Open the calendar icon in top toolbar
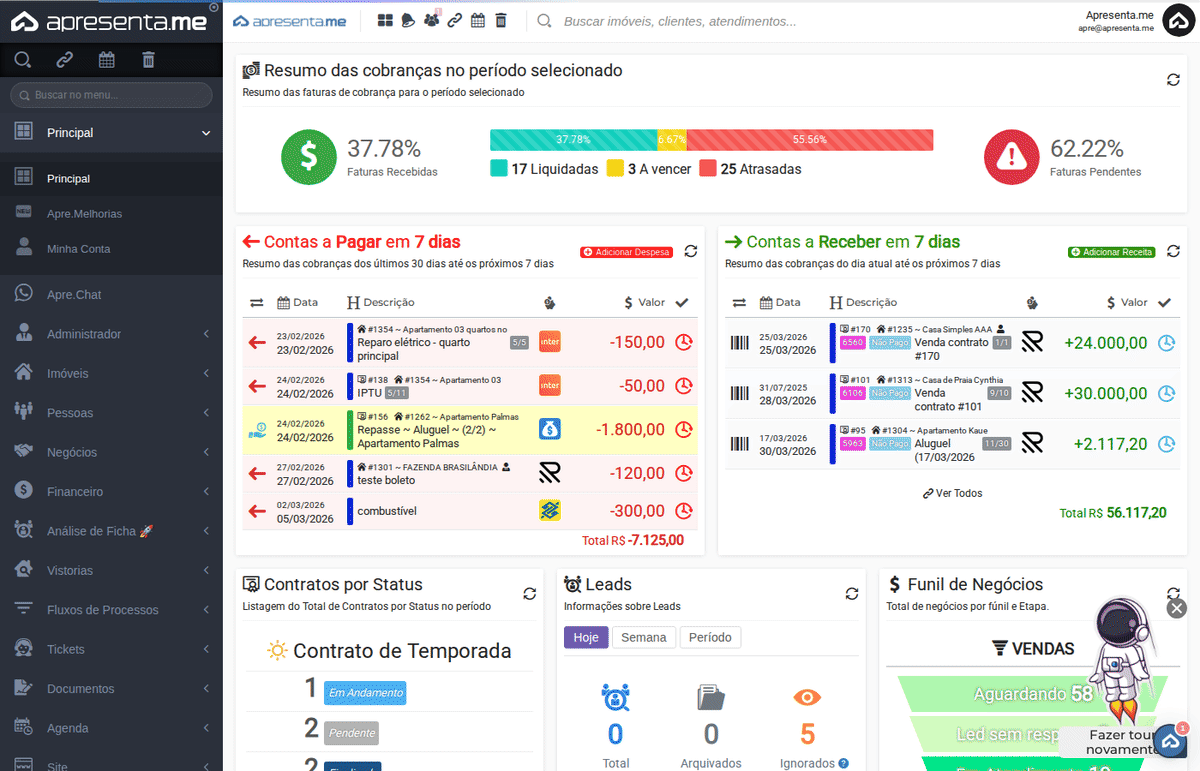The image size is (1200, 771). [478, 21]
